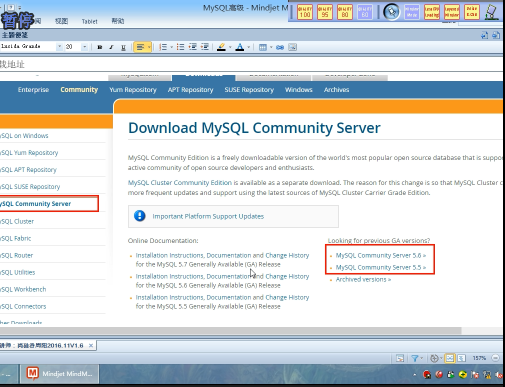505x387 pixels.
Task: Switch to outline view in status bar
Action: tap(461, 358)
